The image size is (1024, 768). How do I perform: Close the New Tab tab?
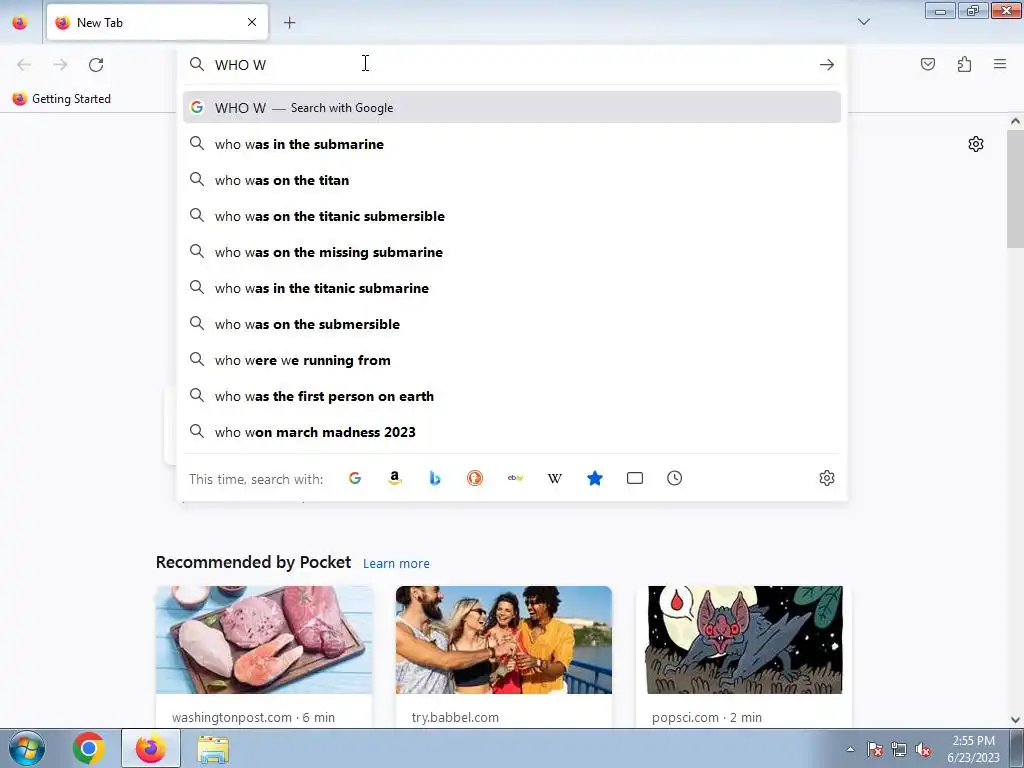point(252,22)
